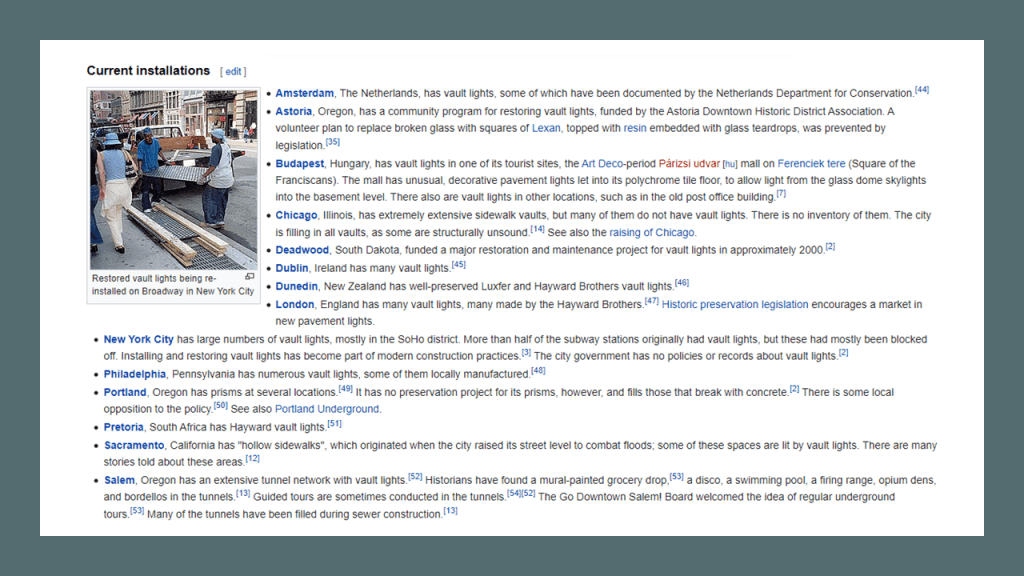Open the Deadwood link
This screenshot has width=1024, height=576.
point(302,250)
